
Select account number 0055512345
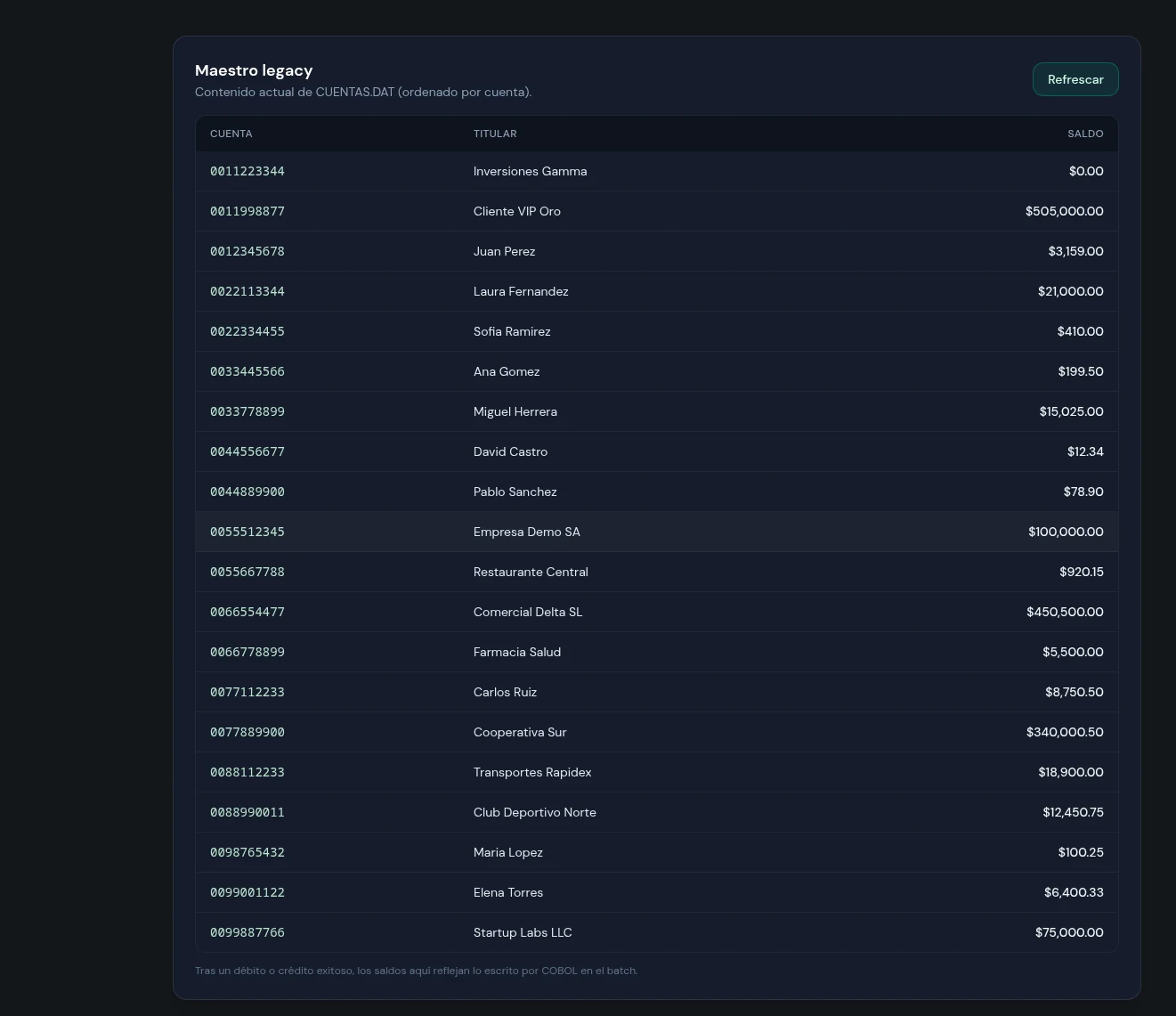(247, 532)
